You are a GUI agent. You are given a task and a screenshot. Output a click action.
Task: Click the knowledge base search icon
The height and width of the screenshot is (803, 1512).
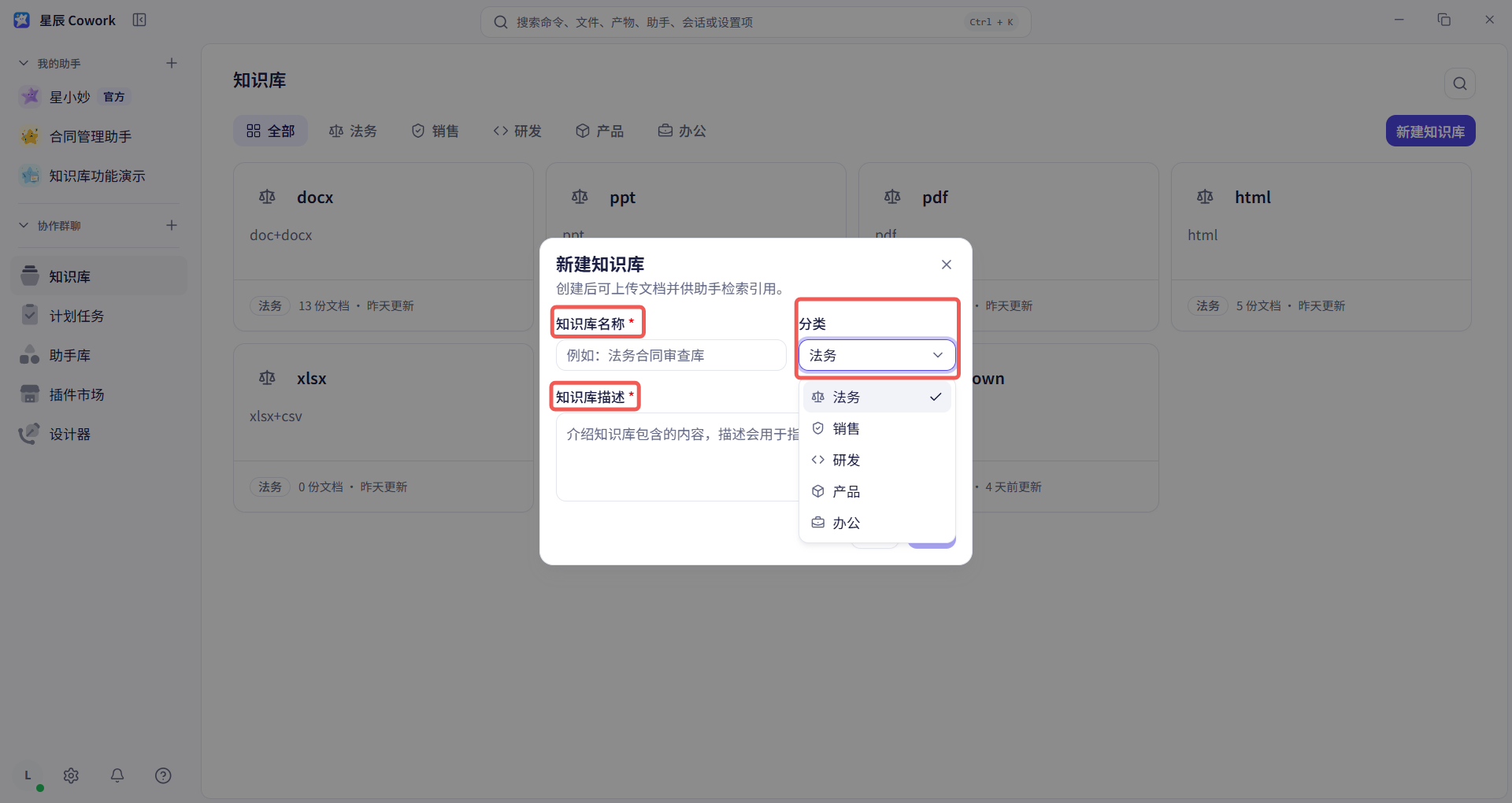tap(1459, 83)
